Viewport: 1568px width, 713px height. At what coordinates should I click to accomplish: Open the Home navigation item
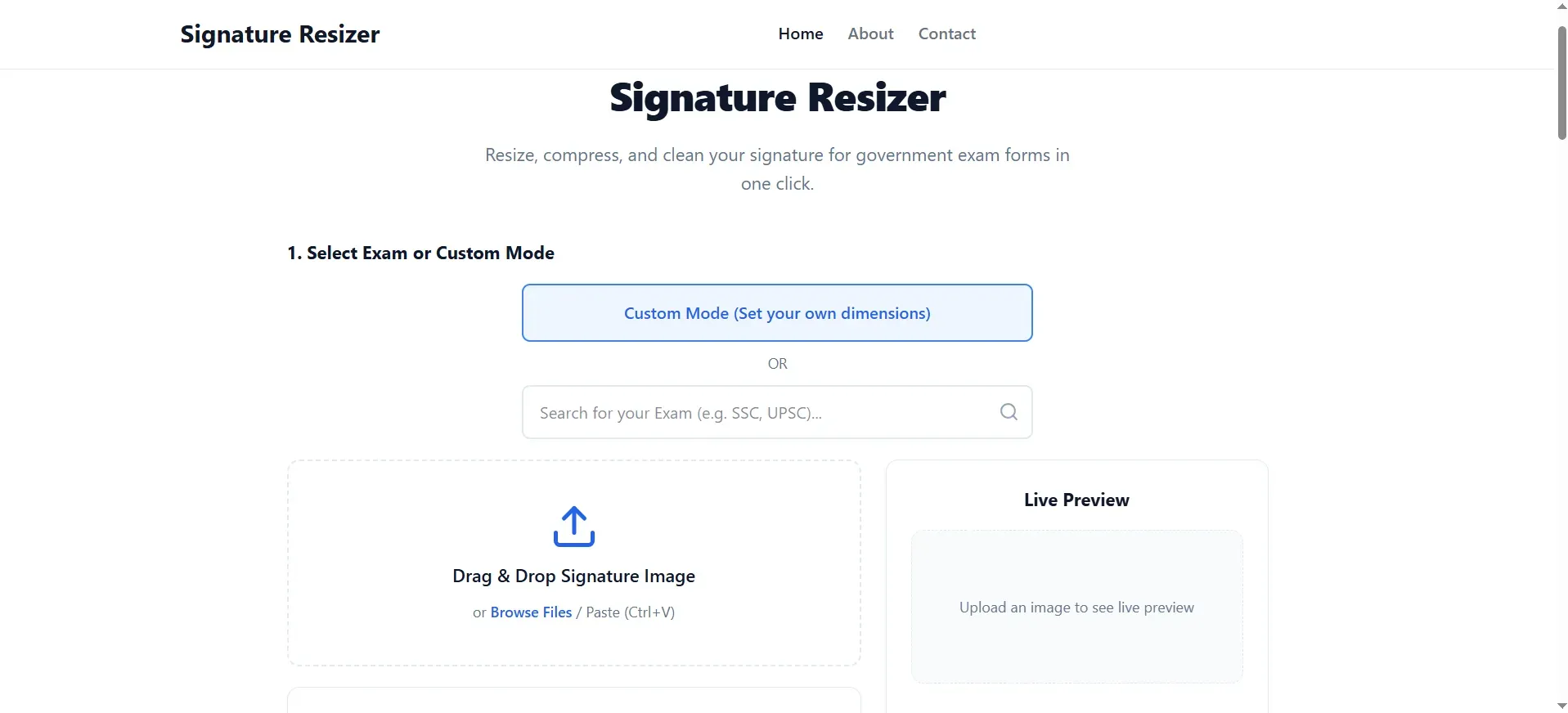(800, 34)
